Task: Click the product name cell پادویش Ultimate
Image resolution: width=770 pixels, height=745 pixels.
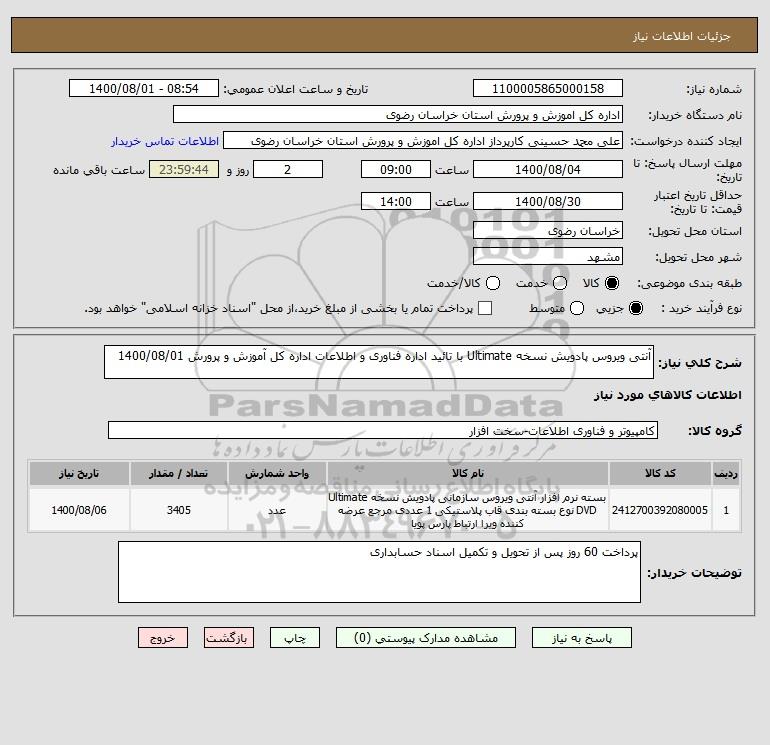Action: point(468,510)
